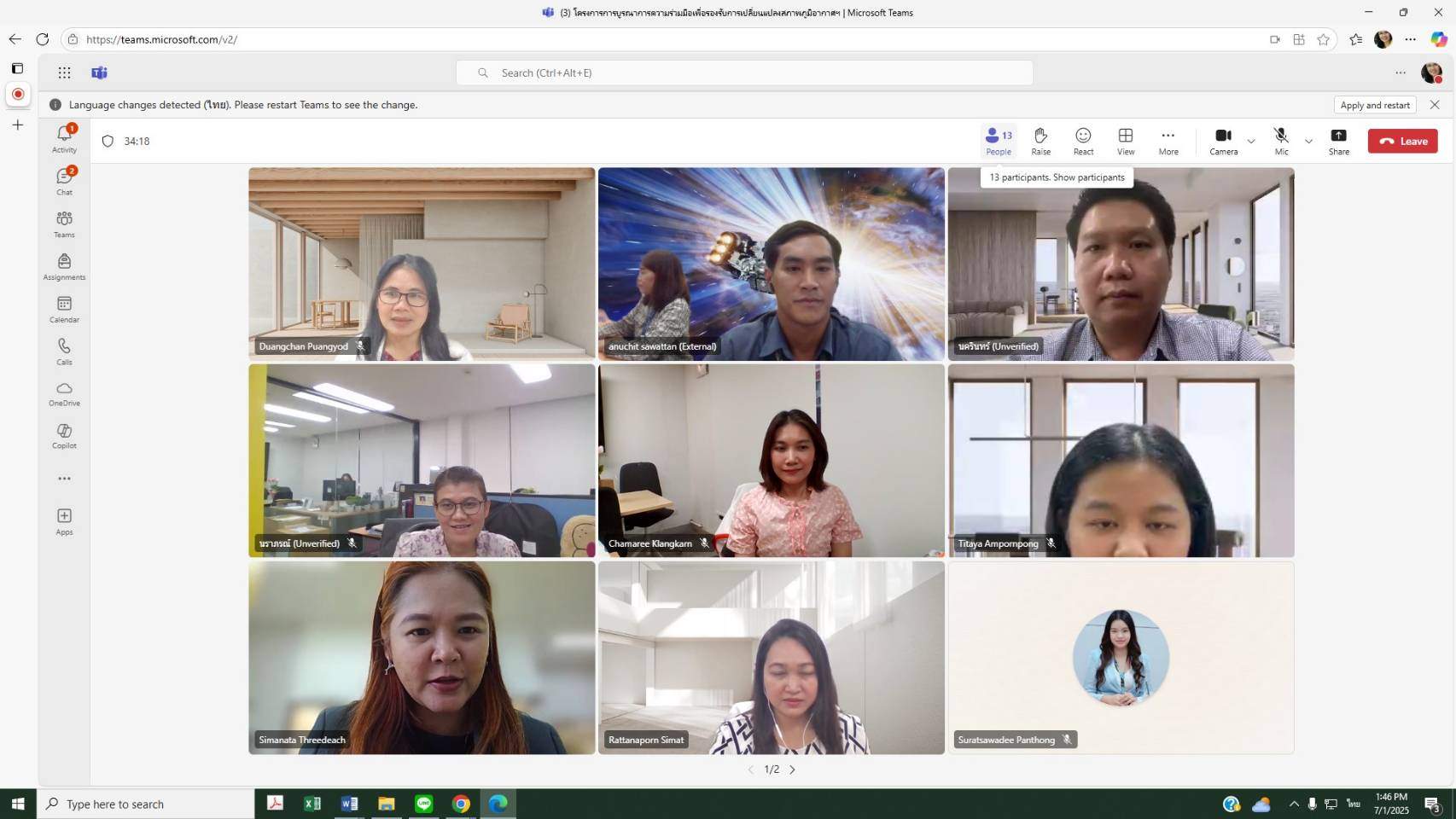Open the Activity feed in sidebar

(64, 138)
